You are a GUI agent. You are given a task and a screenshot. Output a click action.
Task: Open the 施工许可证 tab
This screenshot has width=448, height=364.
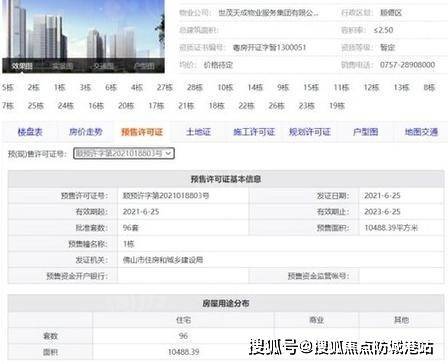[254, 132]
